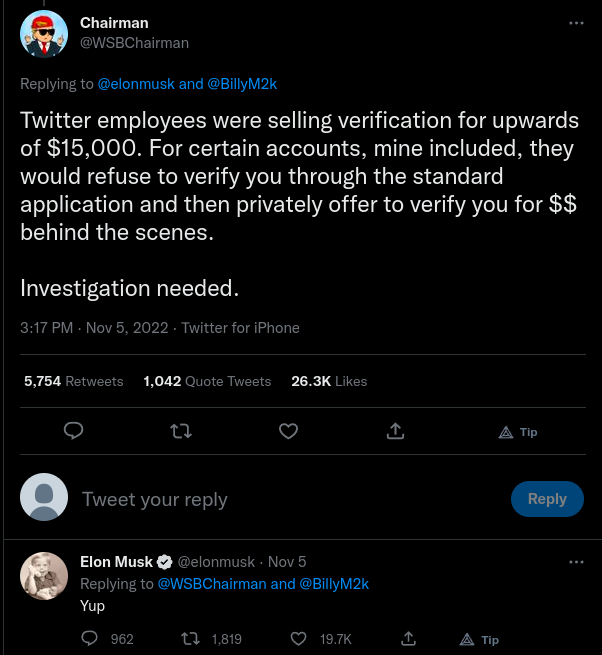Share Elon Musk's reply tweet
The width and height of the screenshot is (602, 655).
tap(407, 638)
